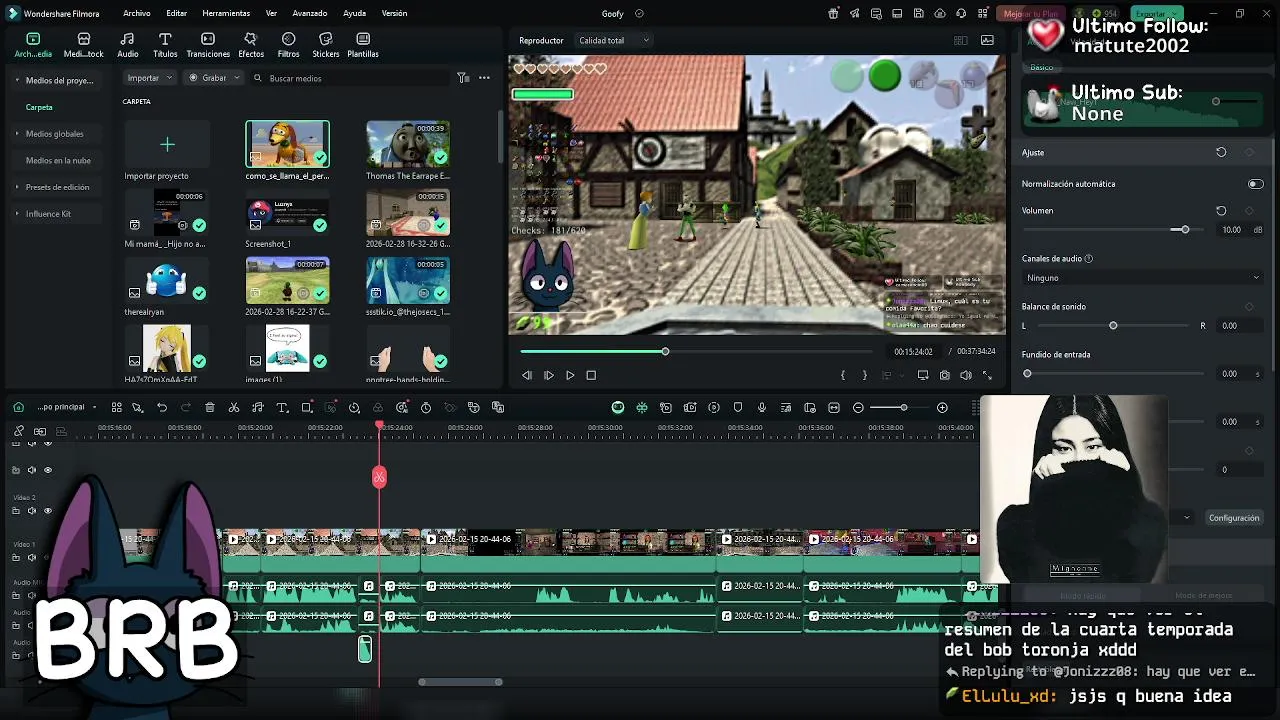Click the filter icon in media panel
Viewport: 1280px width, 720px height.
pyautogui.click(x=463, y=78)
